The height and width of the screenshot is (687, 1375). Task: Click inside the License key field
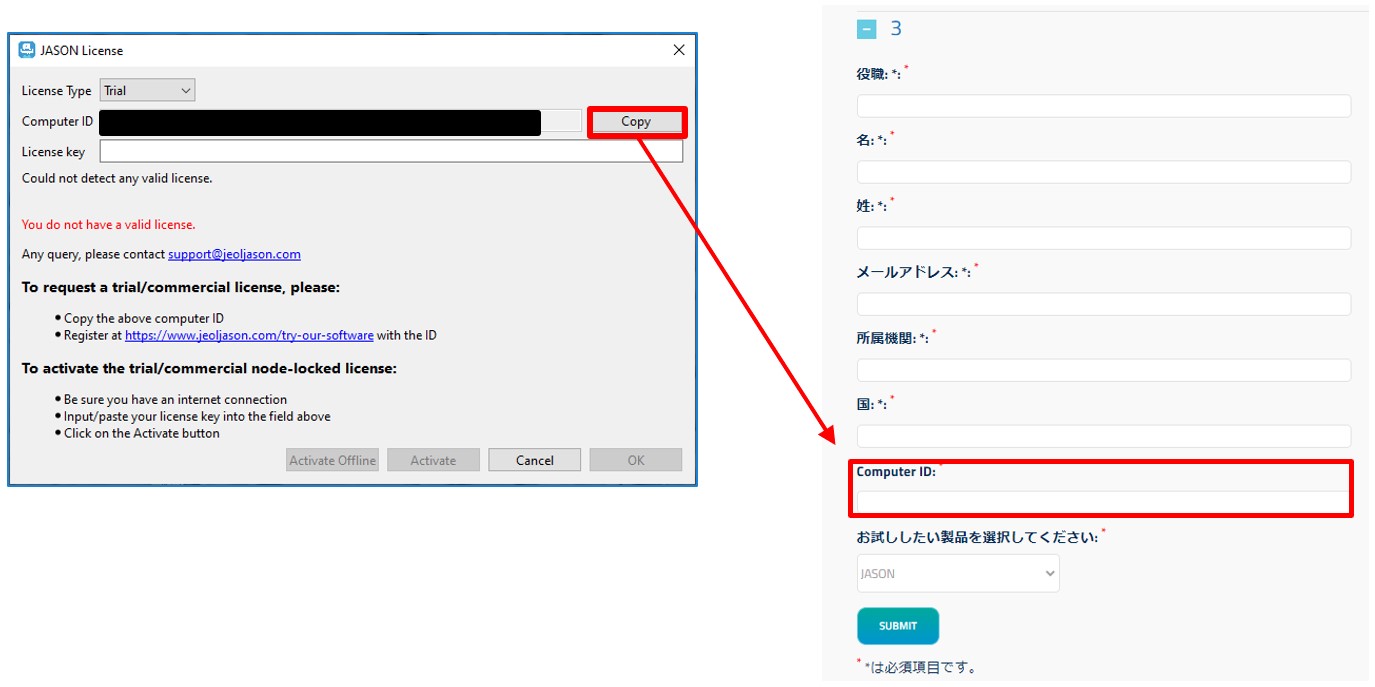pos(390,151)
